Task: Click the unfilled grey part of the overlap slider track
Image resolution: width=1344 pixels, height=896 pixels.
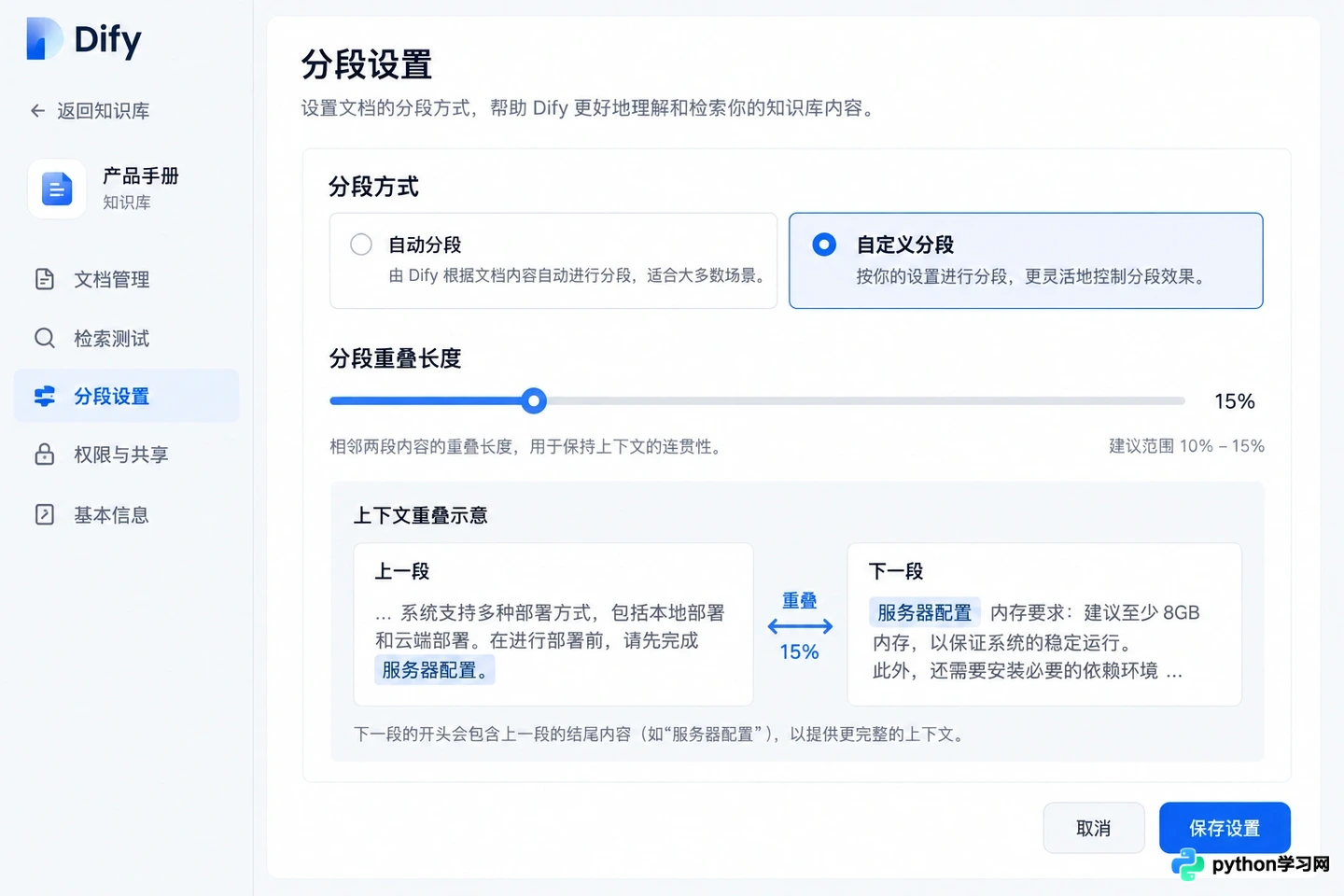Action: (865, 401)
